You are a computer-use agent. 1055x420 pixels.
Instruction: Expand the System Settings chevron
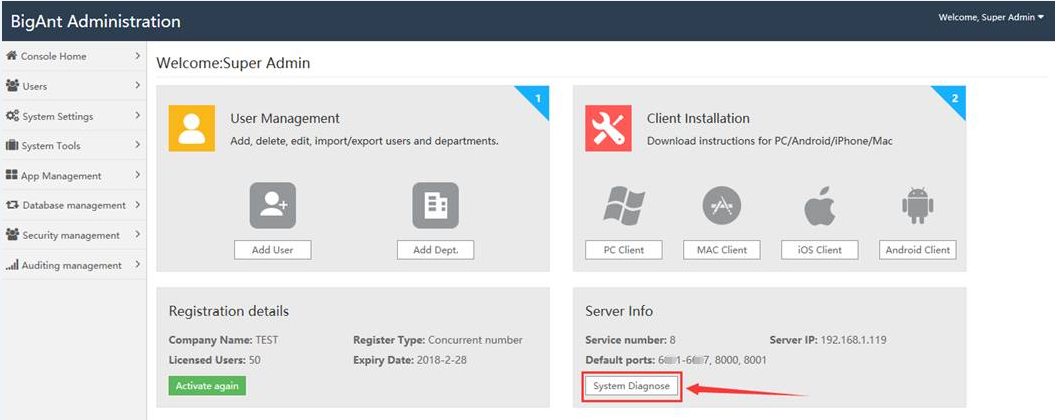coord(137,116)
